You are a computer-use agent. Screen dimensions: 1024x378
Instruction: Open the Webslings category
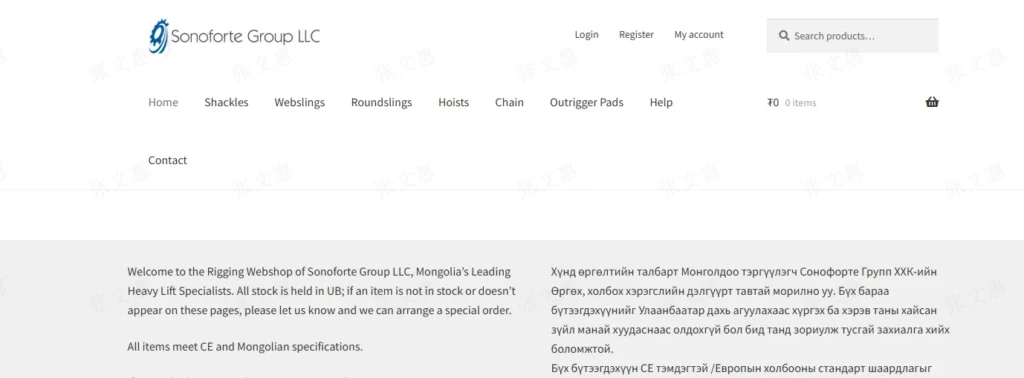[x=300, y=102]
